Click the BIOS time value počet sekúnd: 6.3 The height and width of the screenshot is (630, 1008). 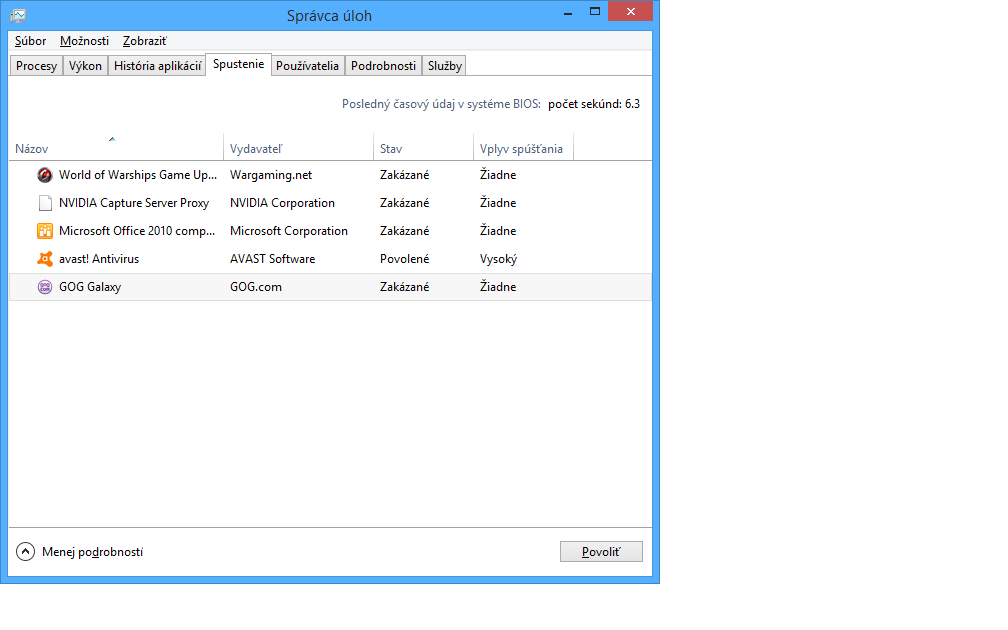(594, 104)
